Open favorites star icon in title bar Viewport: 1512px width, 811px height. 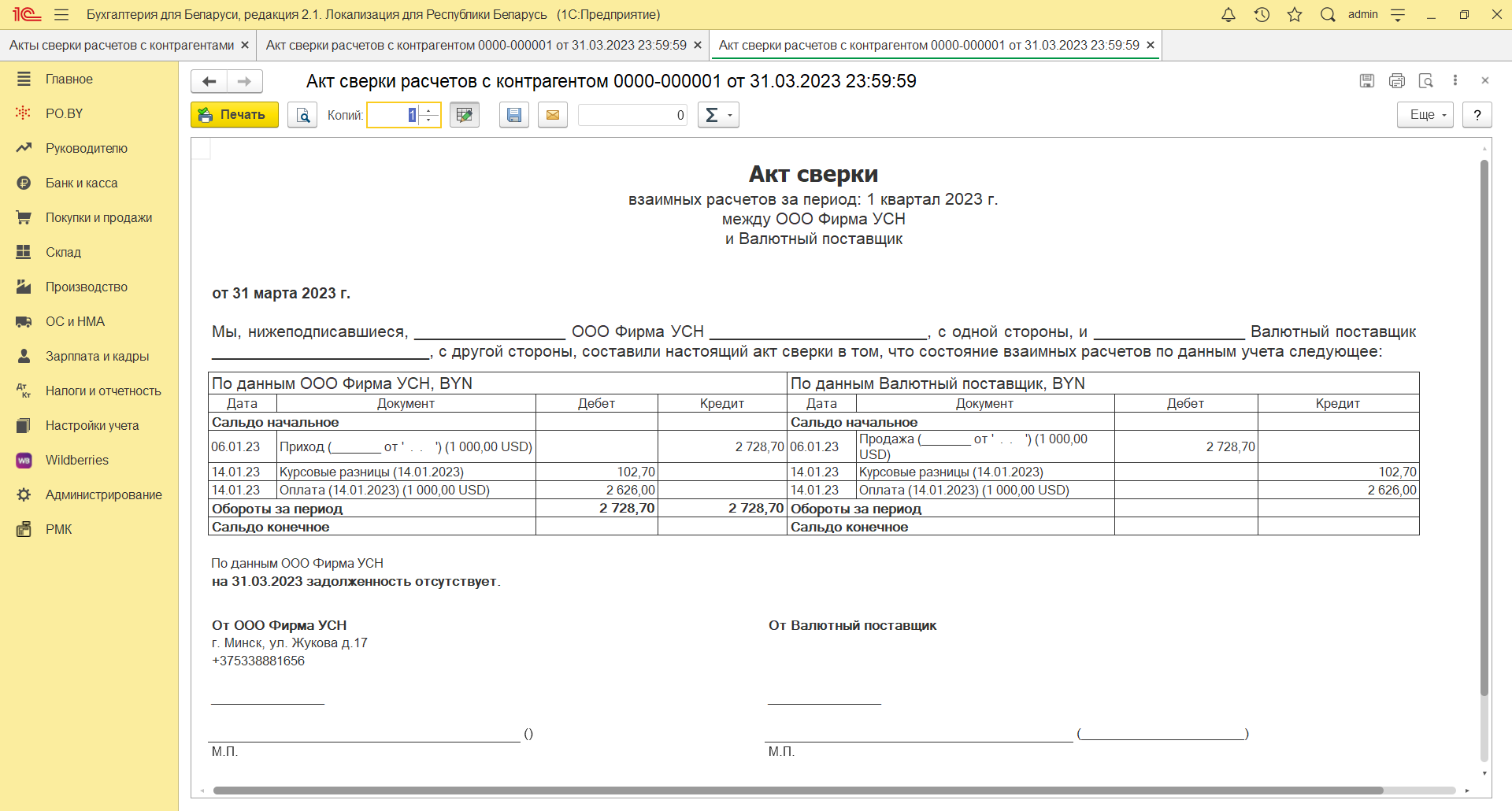tap(1295, 15)
